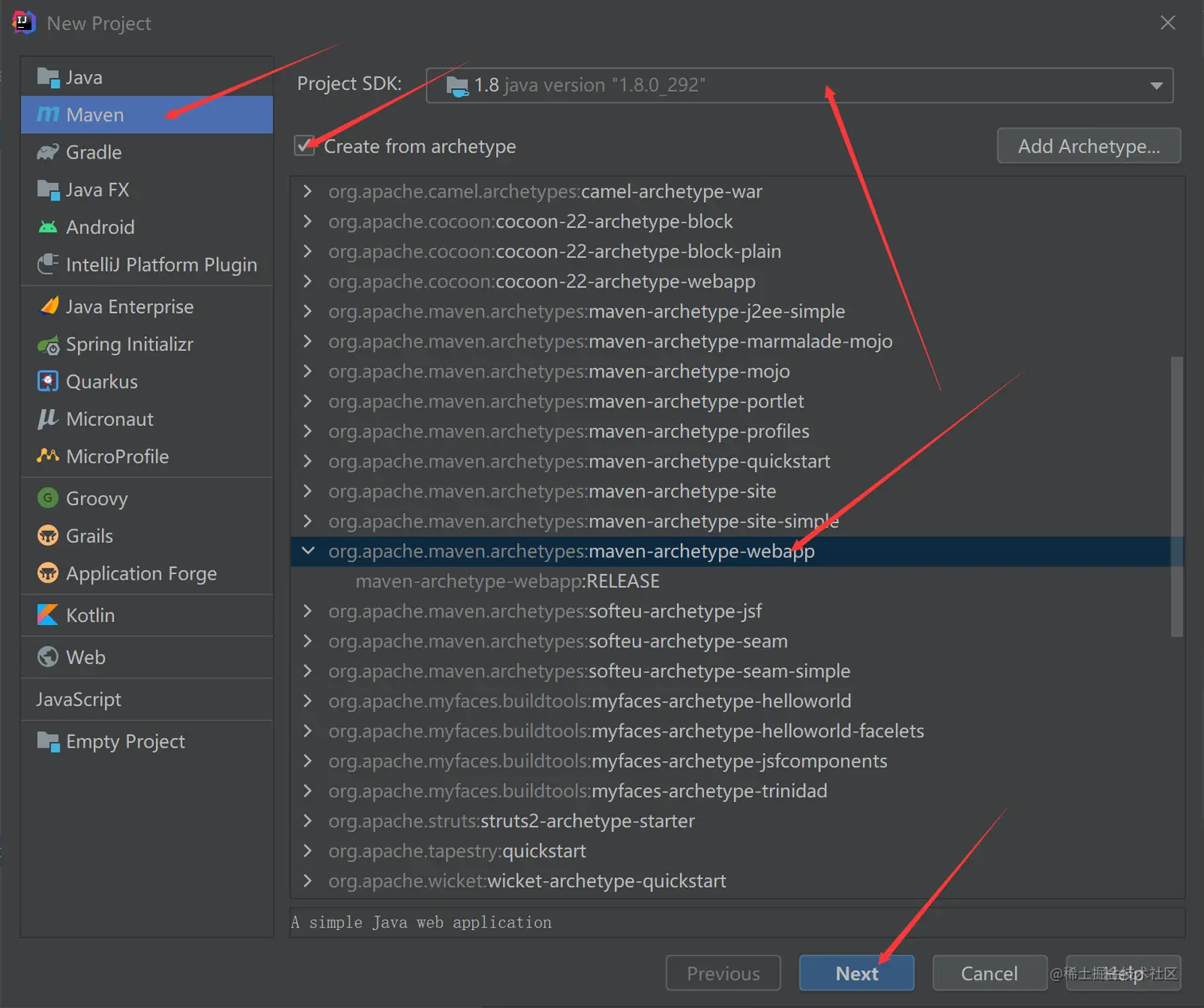
Task: Click the Quarkus icon
Action: (48, 381)
